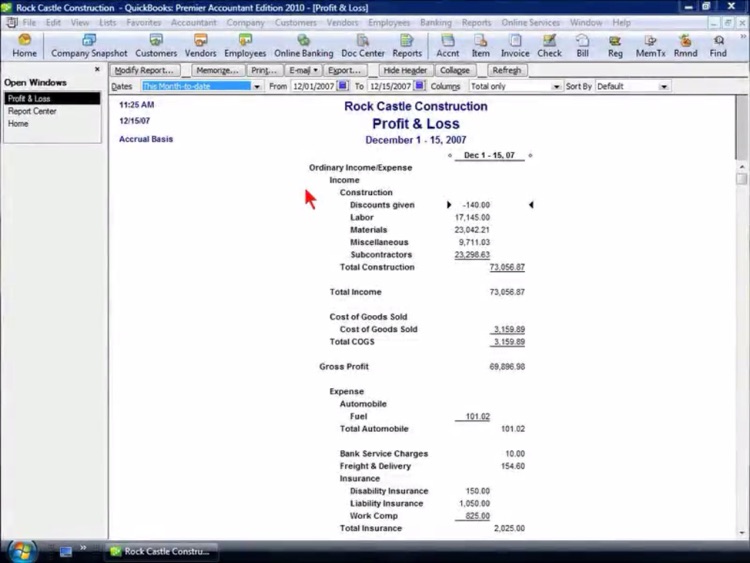
Task: Click the Fuel expense amount 101.02
Action: (x=477, y=416)
